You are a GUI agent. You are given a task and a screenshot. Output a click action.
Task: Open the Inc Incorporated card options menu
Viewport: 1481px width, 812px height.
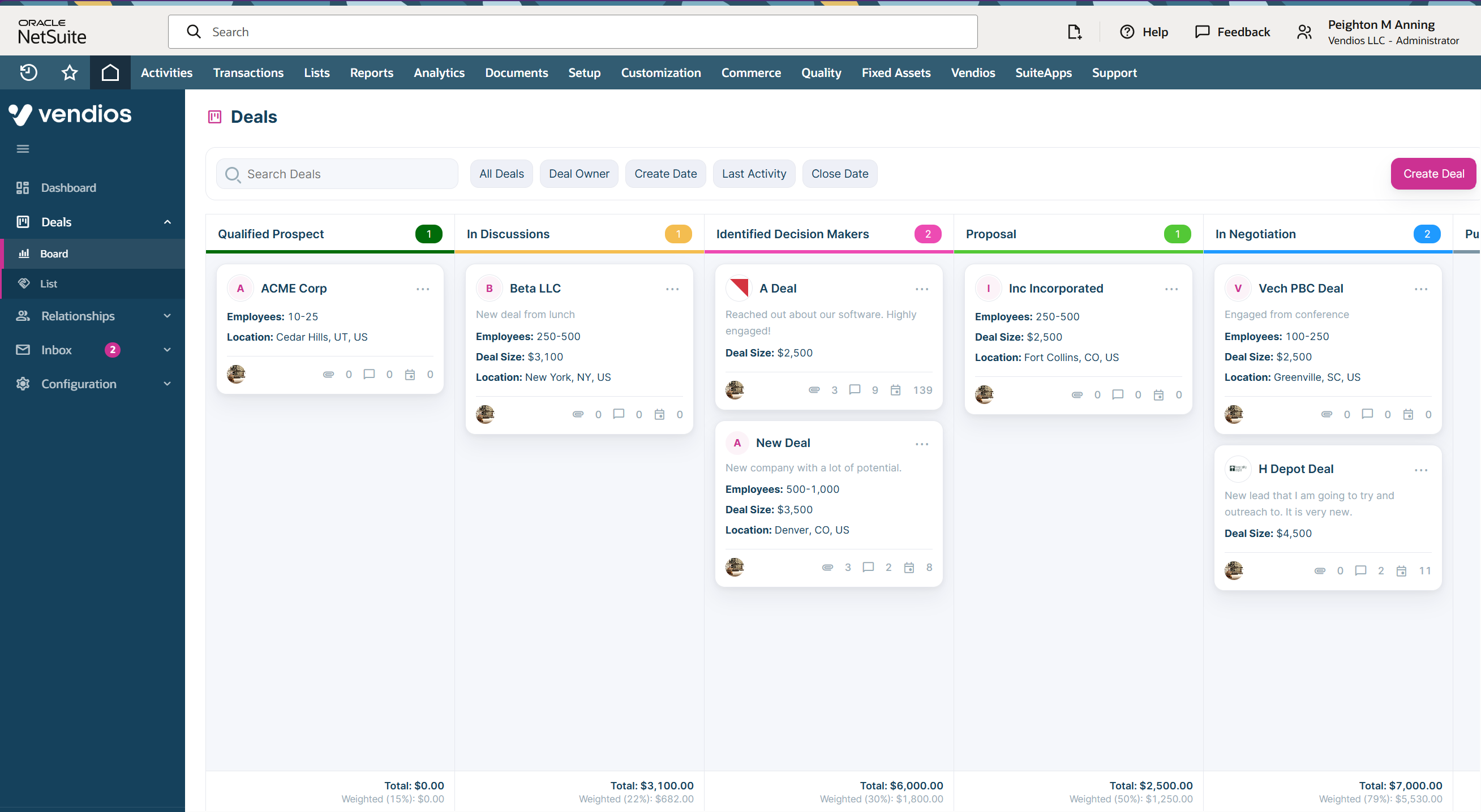[1171, 289]
